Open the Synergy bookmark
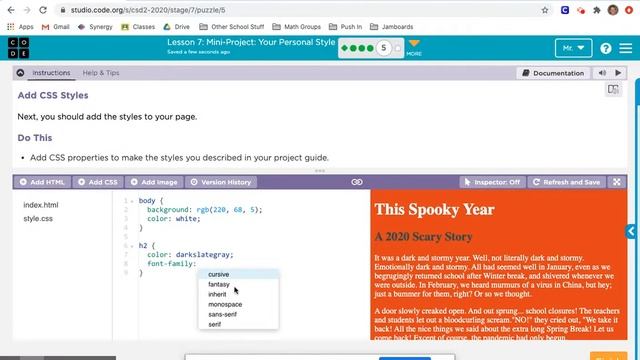The image size is (640, 360). pyautogui.click(x=95, y=27)
